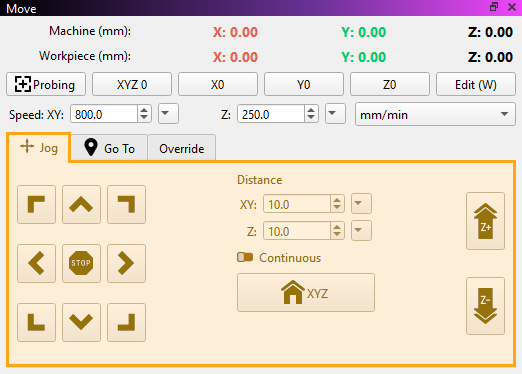Increase XY speed with spinner up arrow
This screenshot has width=522, height=374.
click(144, 110)
